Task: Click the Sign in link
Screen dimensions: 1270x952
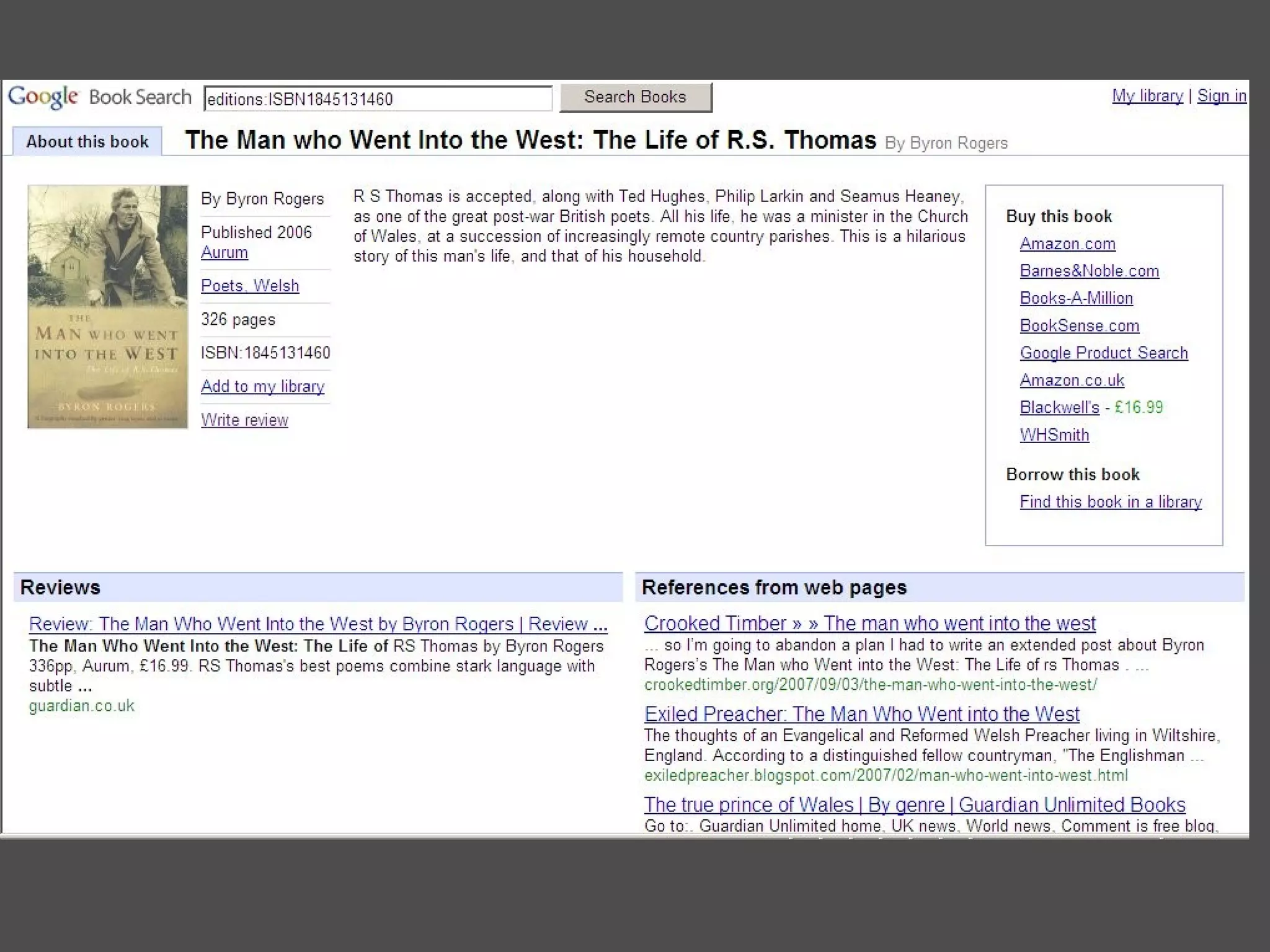Action: (1221, 96)
